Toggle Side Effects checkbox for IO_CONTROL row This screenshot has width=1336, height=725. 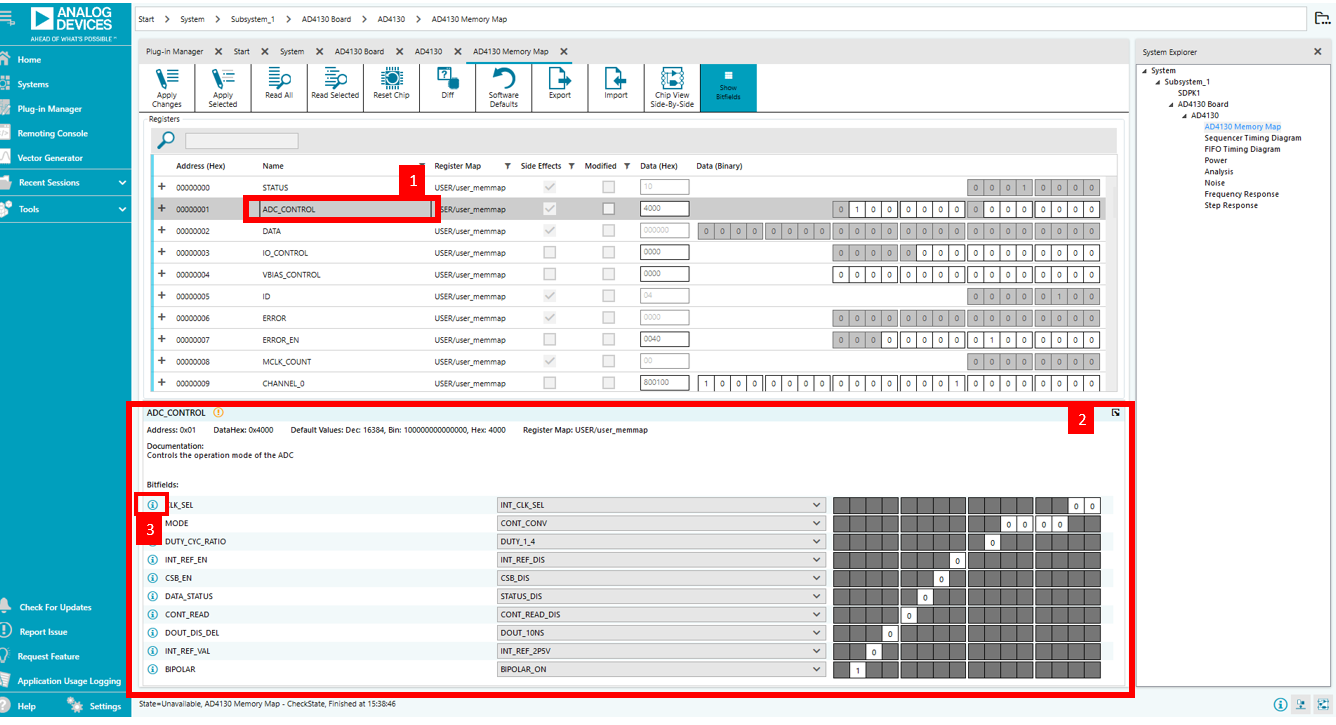pos(549,253)
